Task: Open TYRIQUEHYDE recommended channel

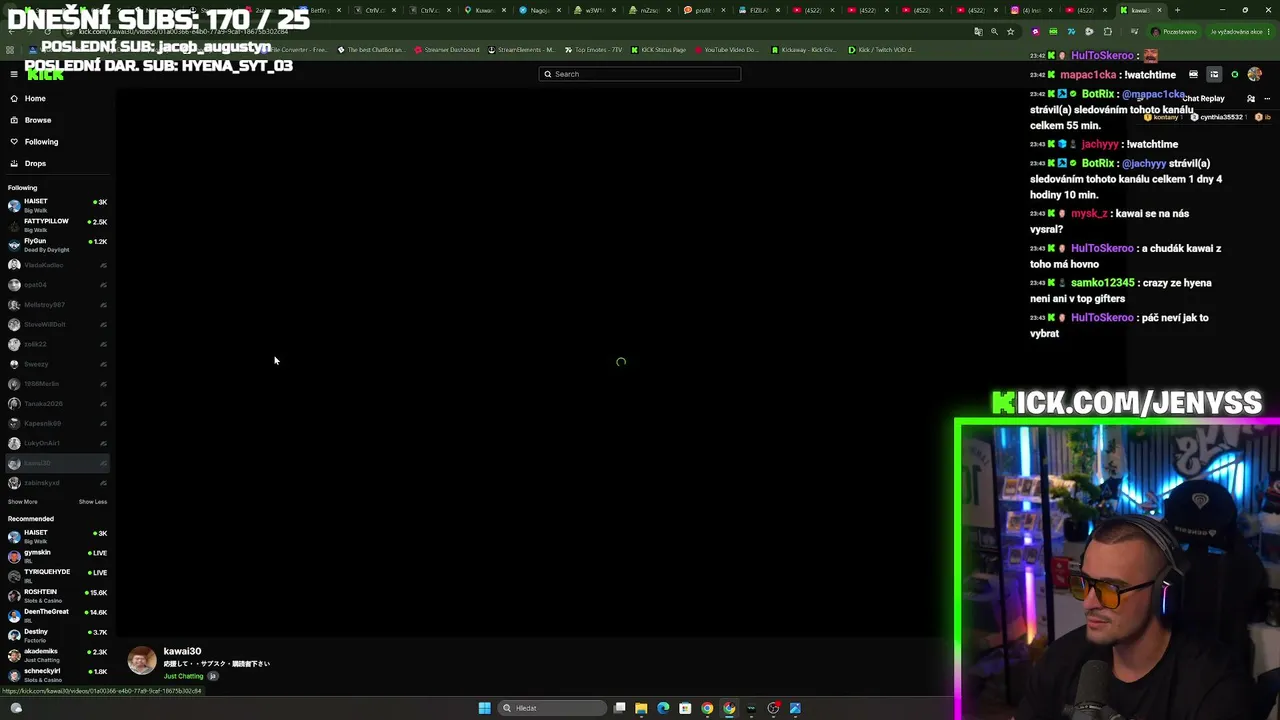Action: 57,576
